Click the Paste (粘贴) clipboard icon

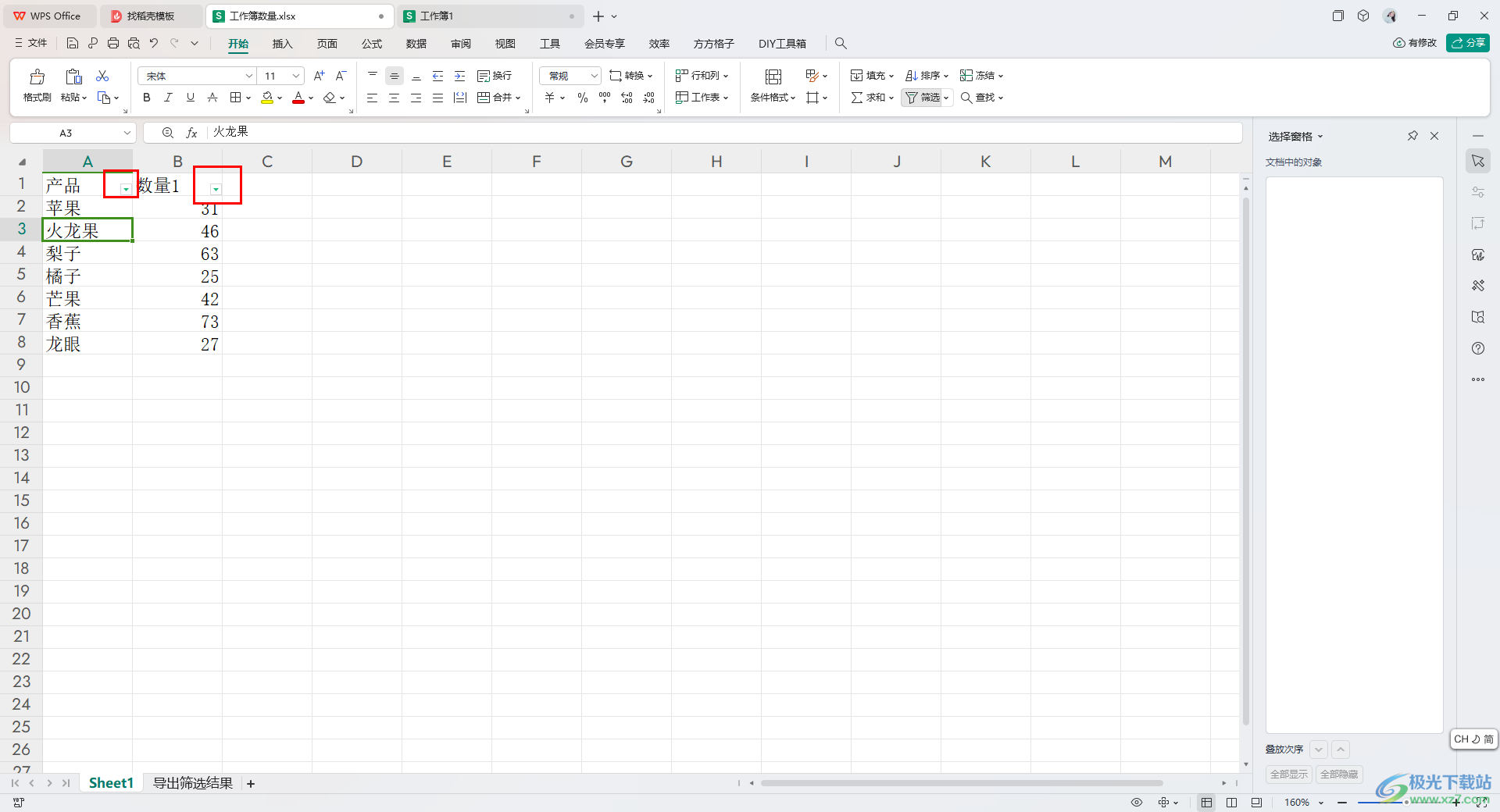pos(73,77)
